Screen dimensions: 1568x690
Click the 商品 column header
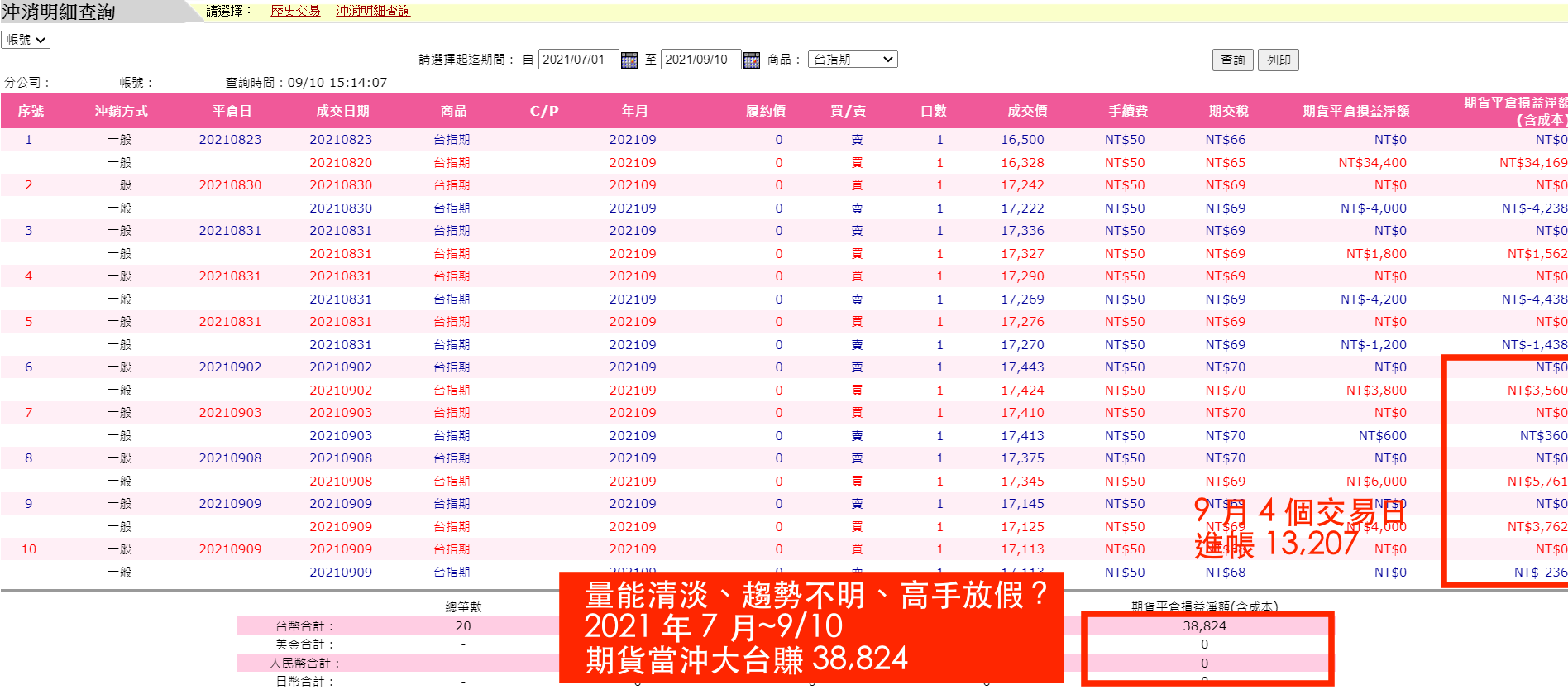pos(453,111)
